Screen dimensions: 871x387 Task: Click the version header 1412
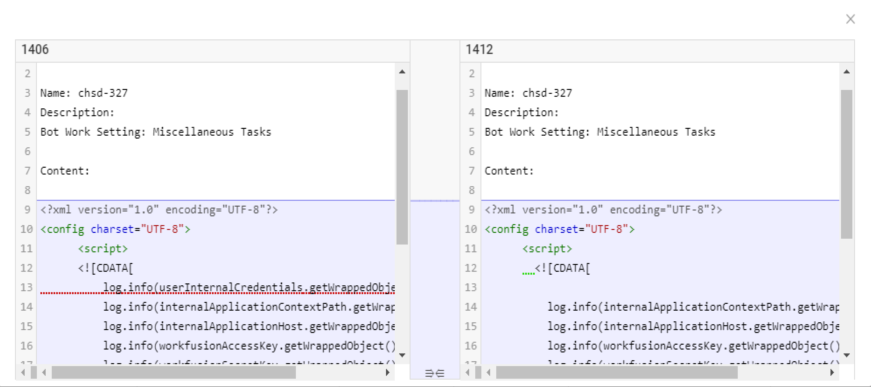tap(479, 50)
